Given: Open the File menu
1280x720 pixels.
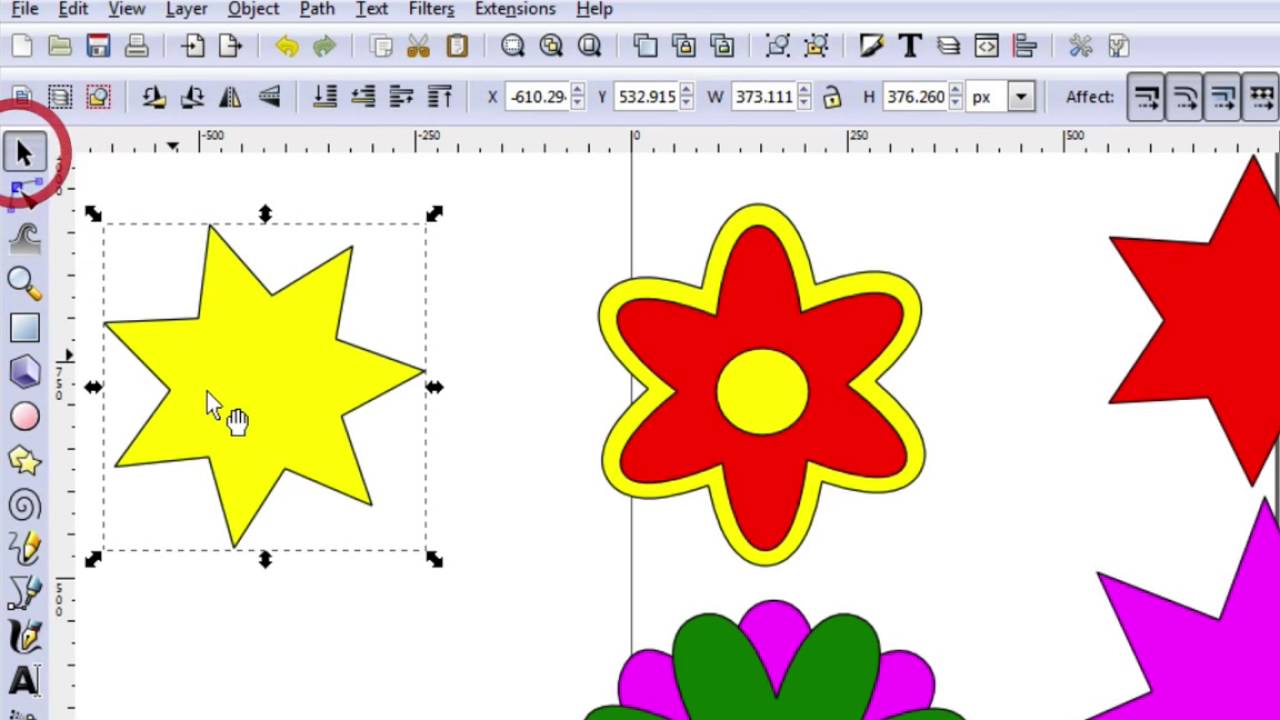Looking at the screenshot, I should (x=25, y=10).
